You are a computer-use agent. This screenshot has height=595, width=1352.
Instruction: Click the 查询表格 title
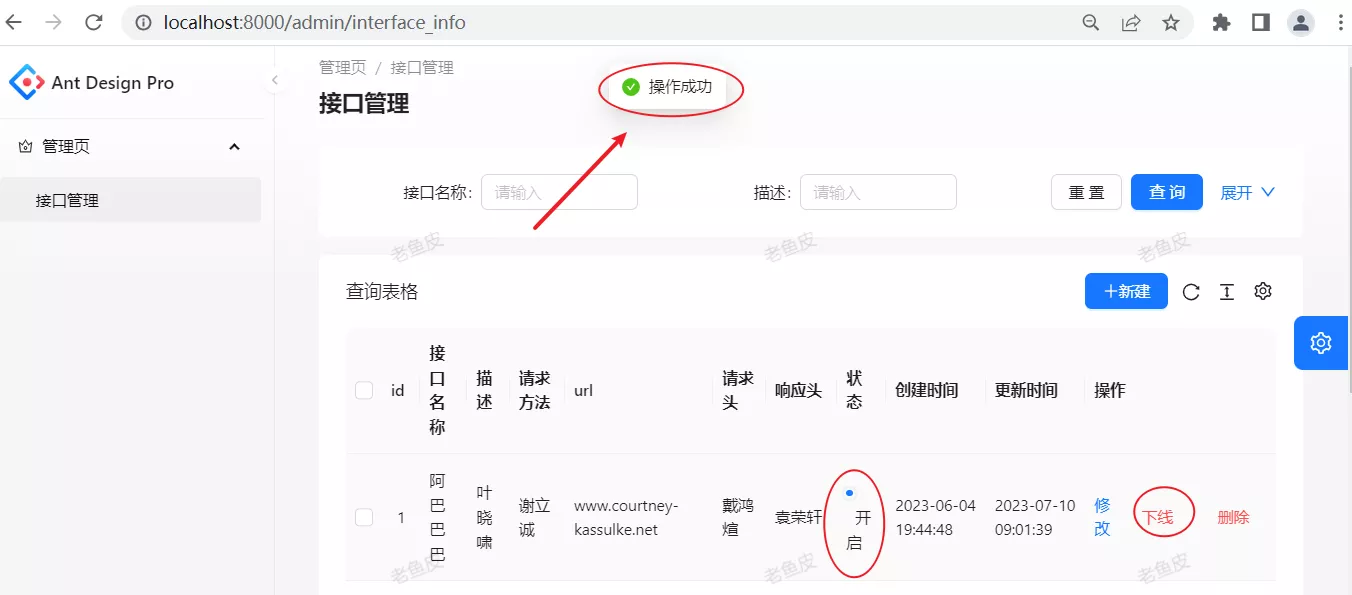coord(382,291)
